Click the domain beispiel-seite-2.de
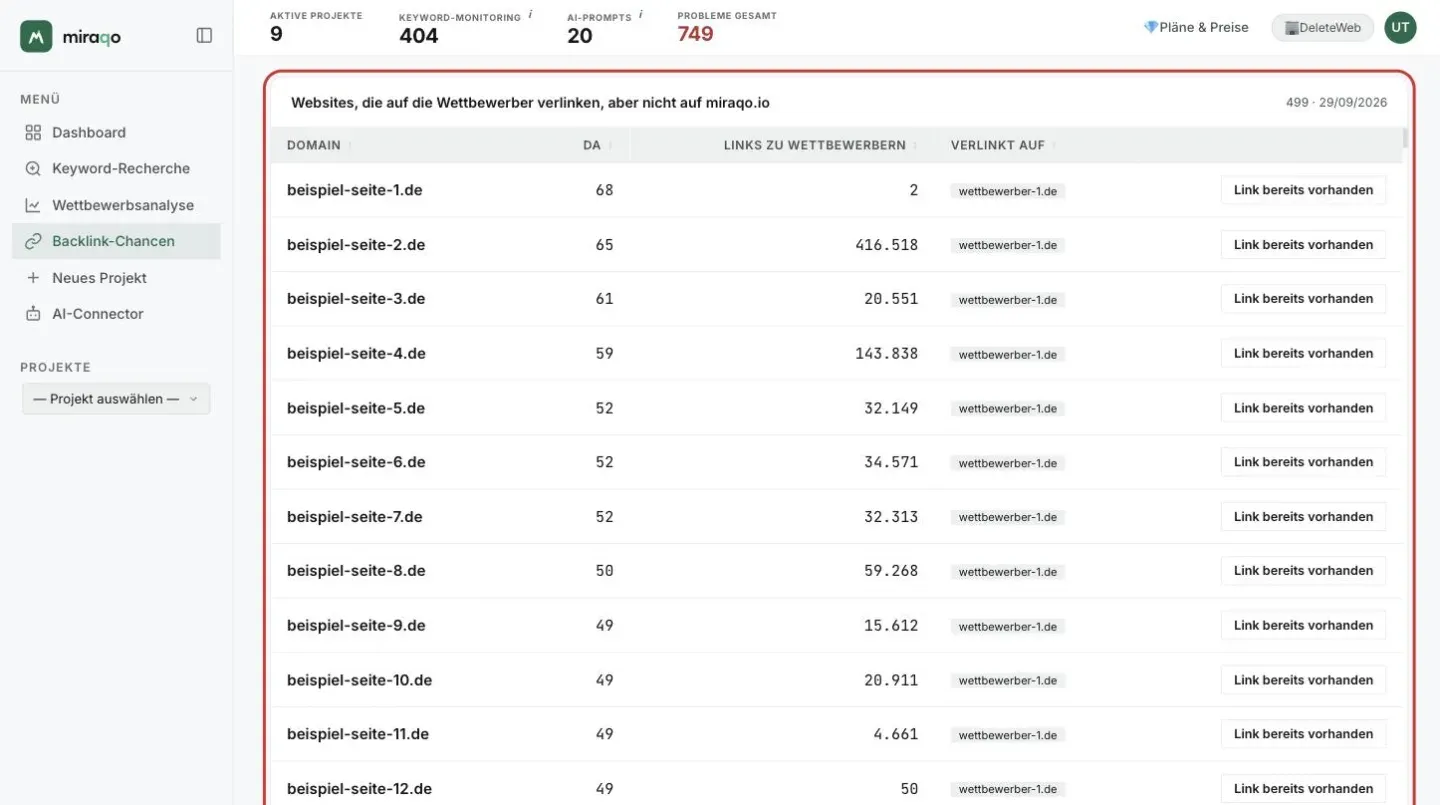 coord(356,244)
